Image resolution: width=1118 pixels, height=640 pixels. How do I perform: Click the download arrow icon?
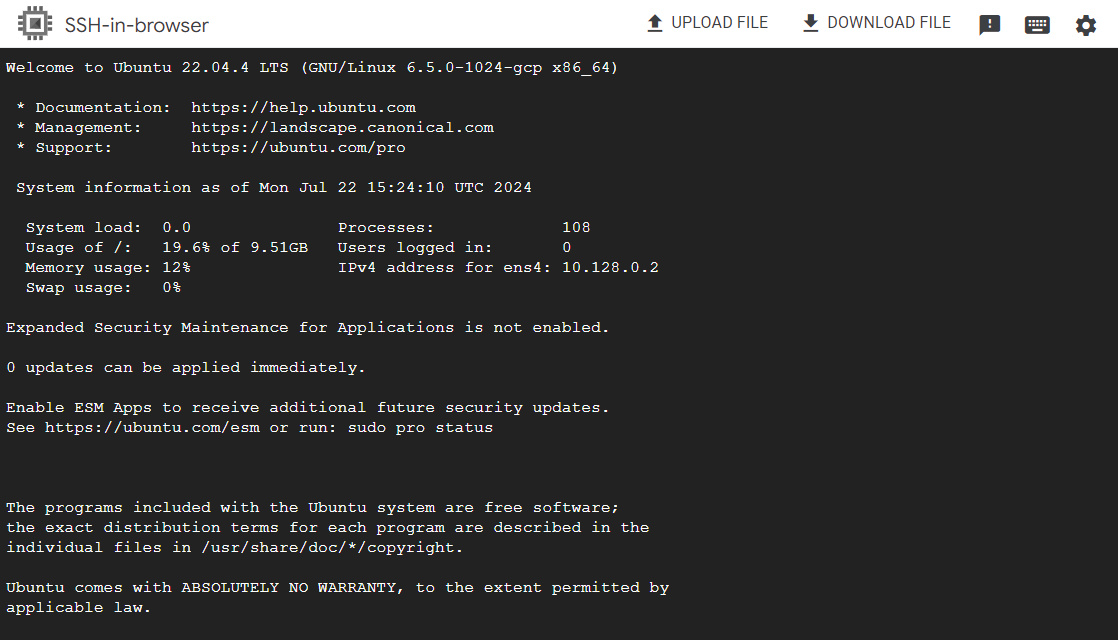pyautogui.click(x=810, y=22)
